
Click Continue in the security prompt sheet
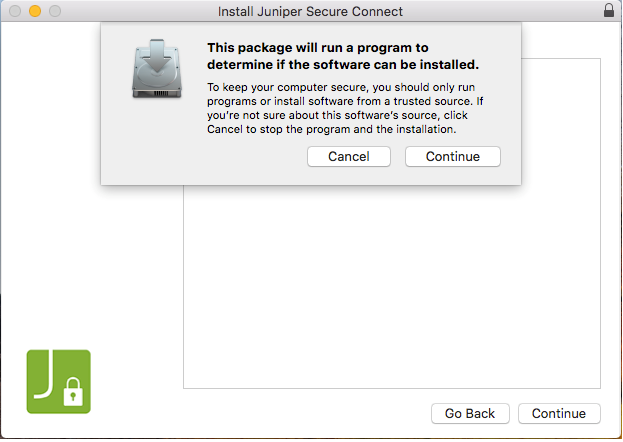pyautogui.click(x=452, y=156)
